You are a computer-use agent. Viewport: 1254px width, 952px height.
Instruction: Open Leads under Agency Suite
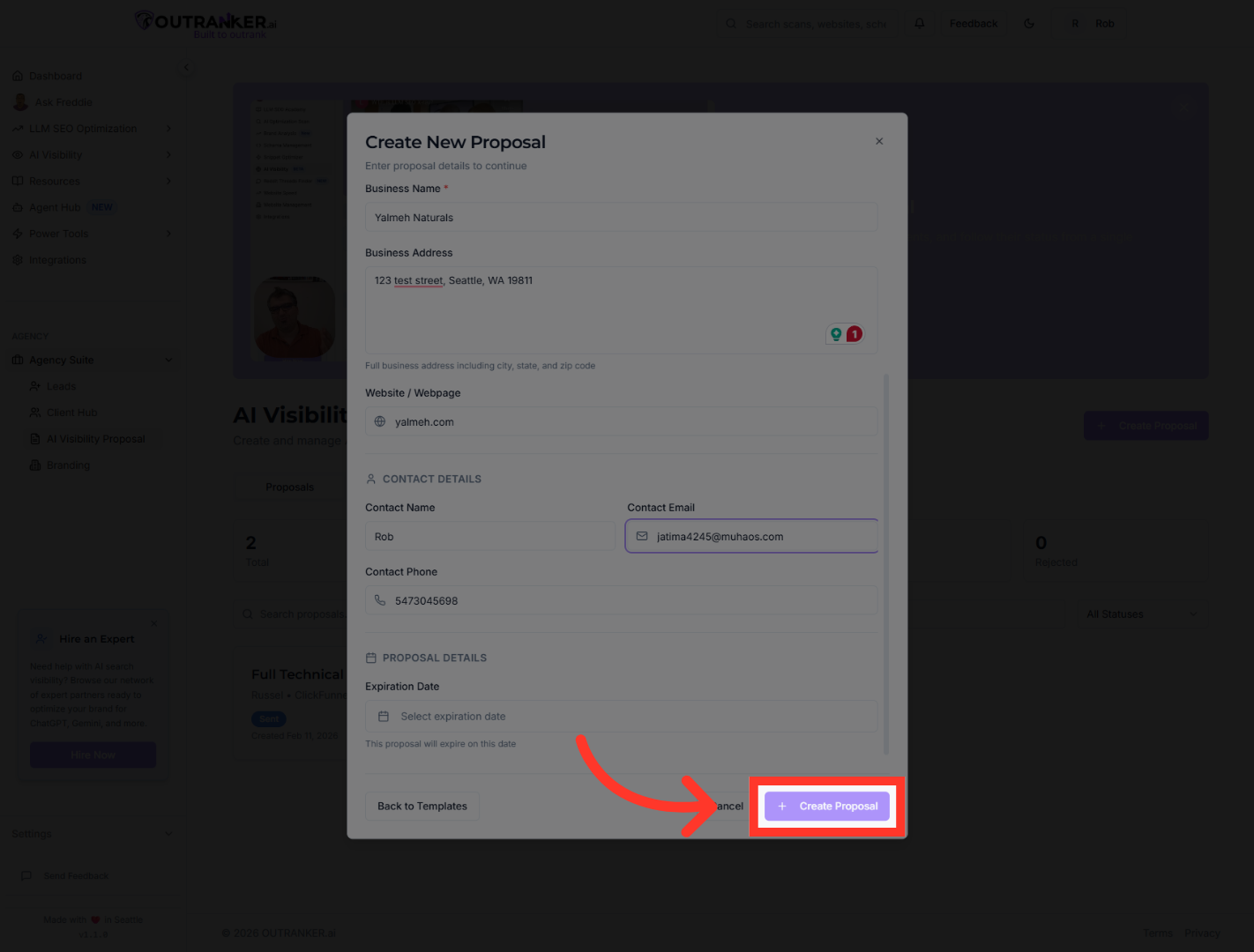(61, 386)
